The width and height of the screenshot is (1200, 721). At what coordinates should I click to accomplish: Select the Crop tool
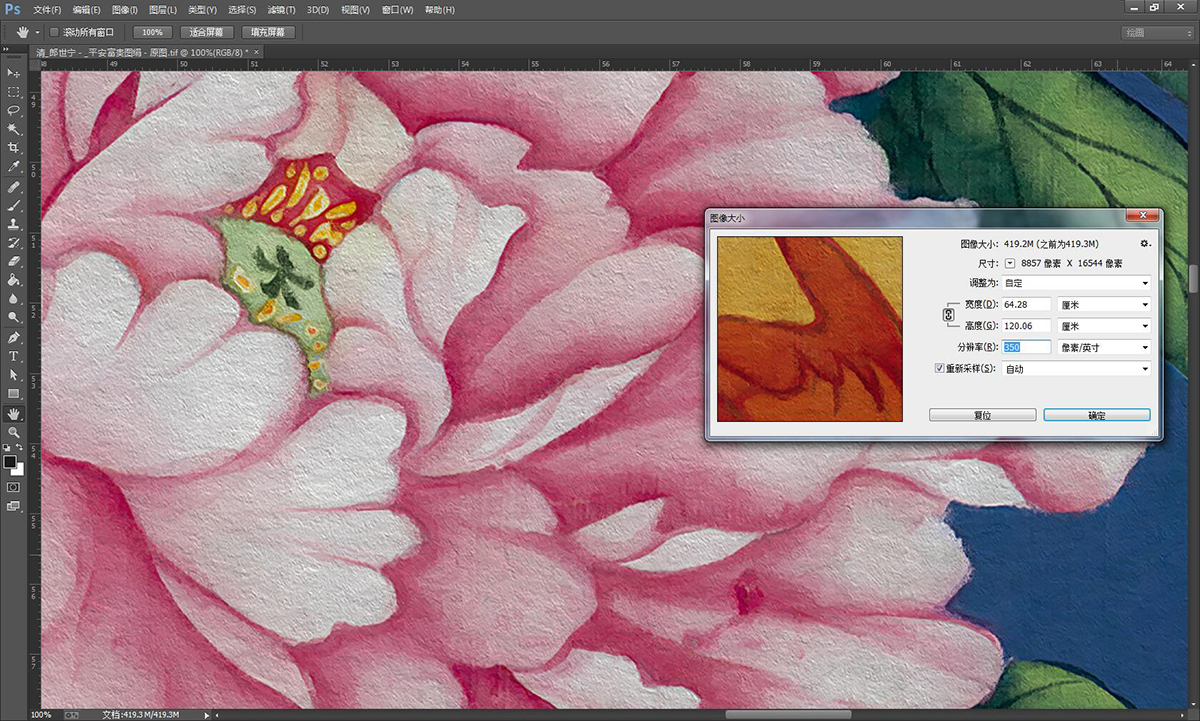coord(14,148)
